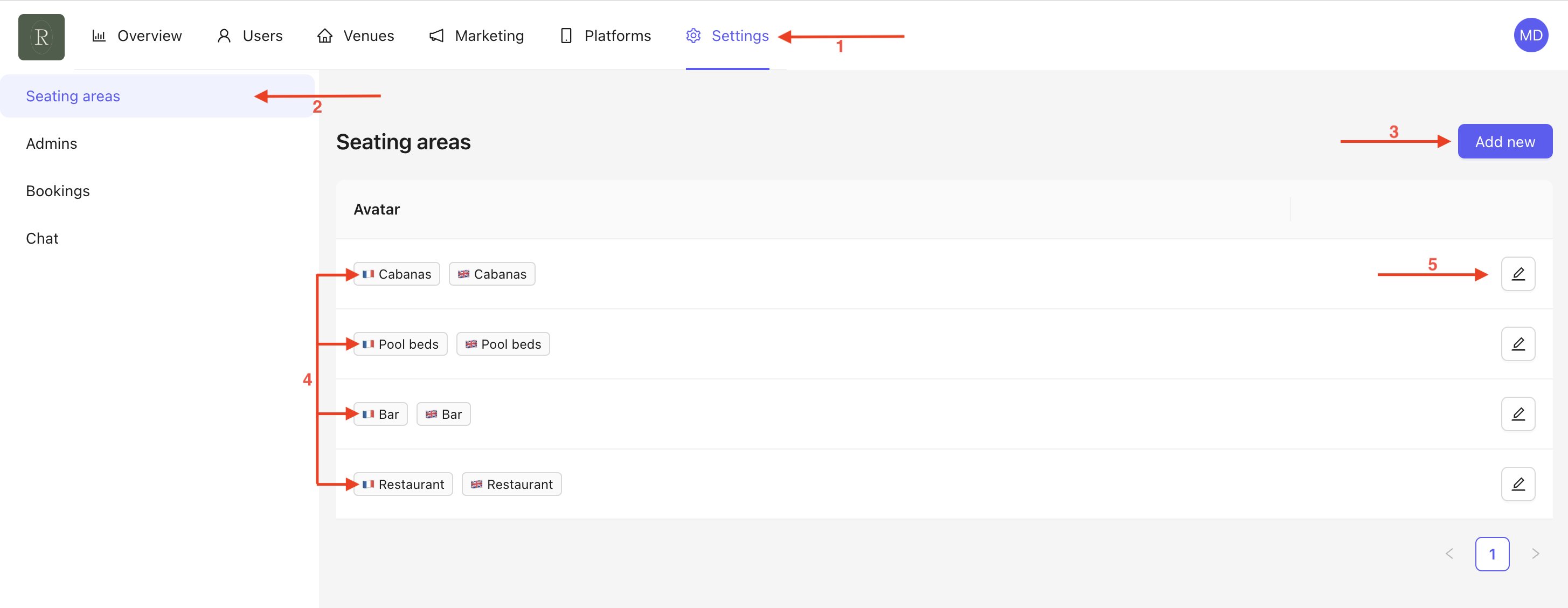Click the R logo in top left
The height and width of the screenshot is (608, 1568).
(41, 37)
